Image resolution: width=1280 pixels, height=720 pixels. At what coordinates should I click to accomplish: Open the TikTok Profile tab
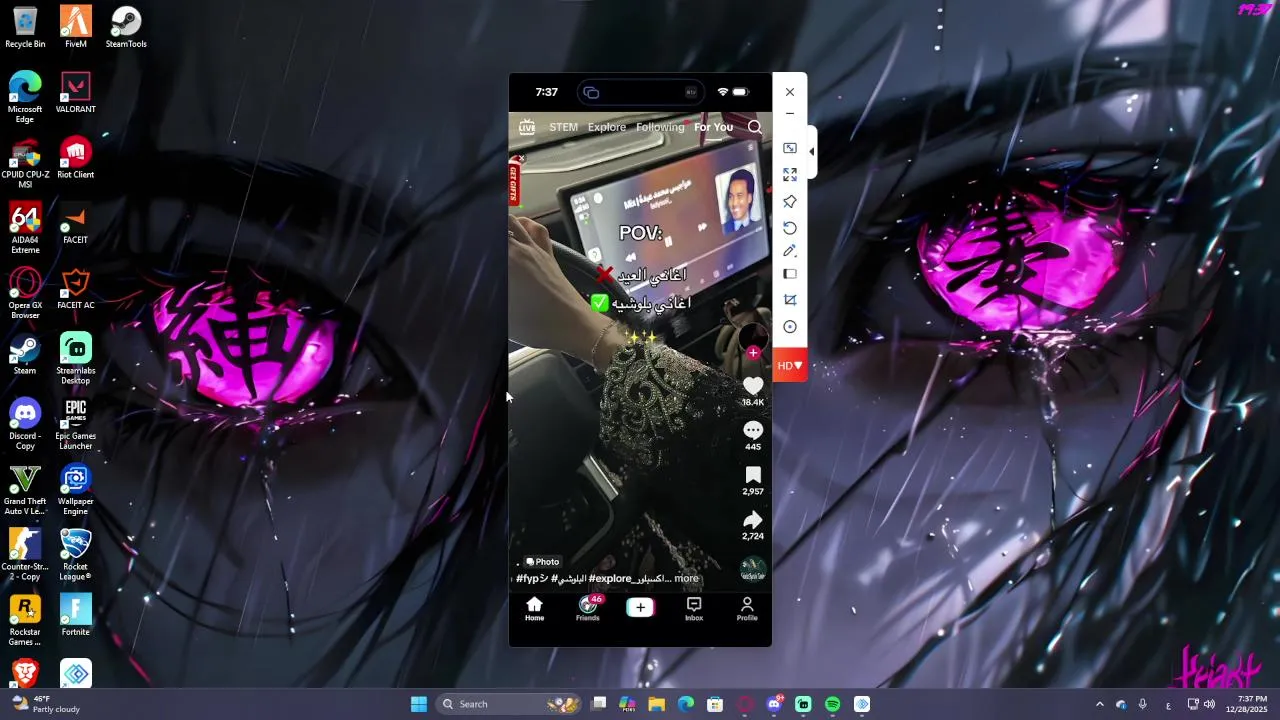coord(747,609)
